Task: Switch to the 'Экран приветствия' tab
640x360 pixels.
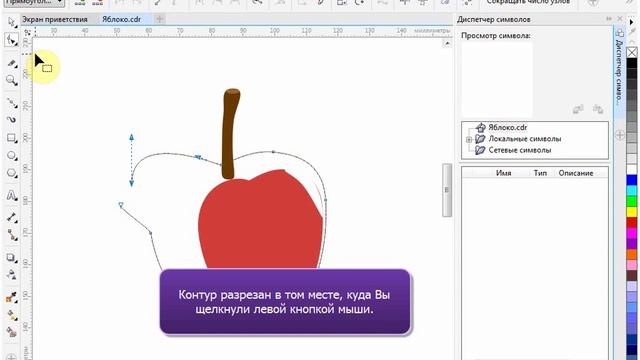Action: coord(55,19)
